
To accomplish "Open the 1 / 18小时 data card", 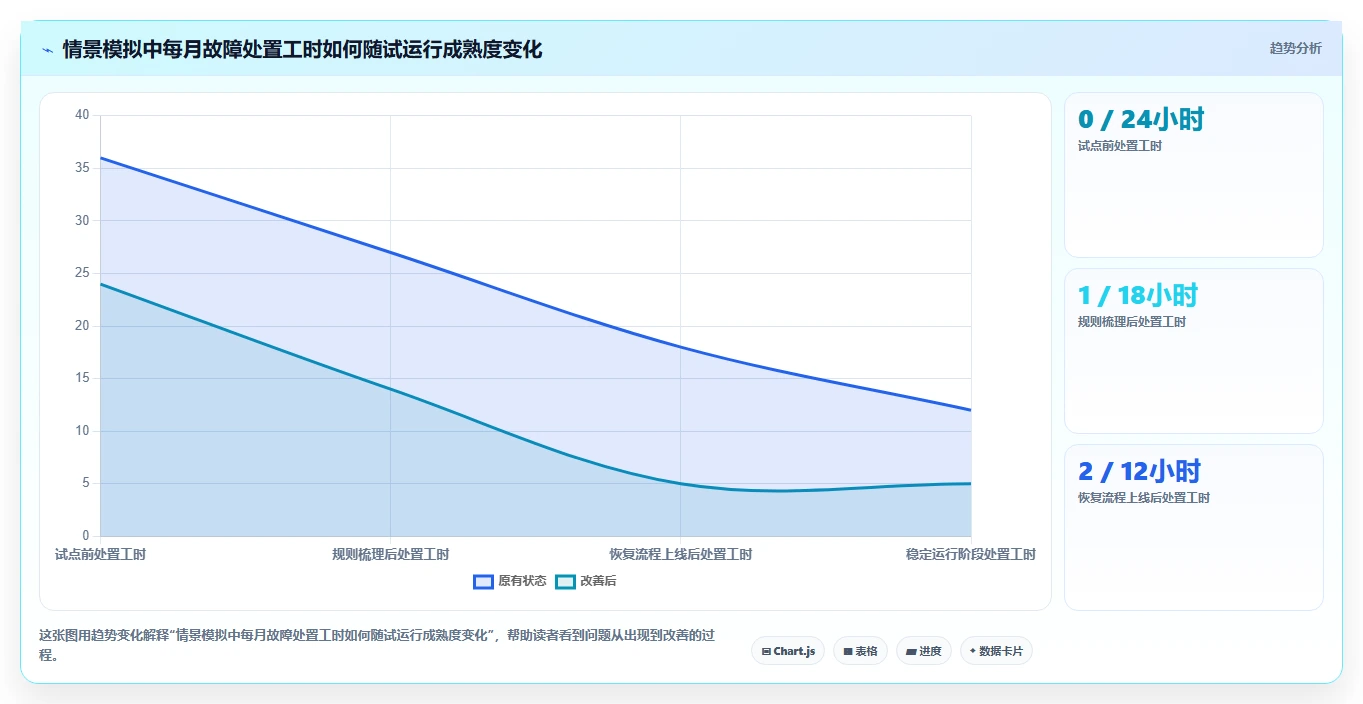I will (x=1193, y=351).
